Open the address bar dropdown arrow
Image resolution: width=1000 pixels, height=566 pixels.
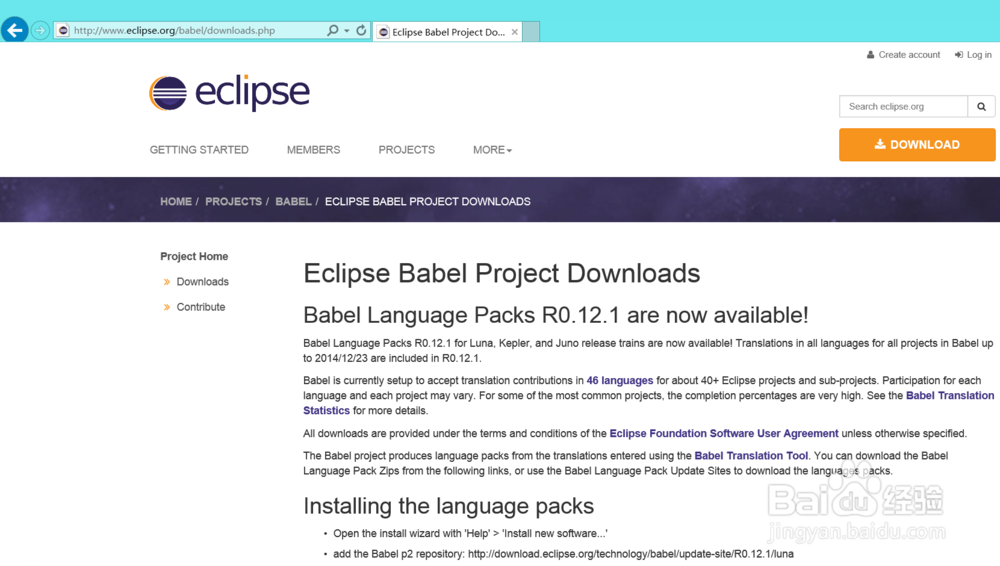[346, 30]
